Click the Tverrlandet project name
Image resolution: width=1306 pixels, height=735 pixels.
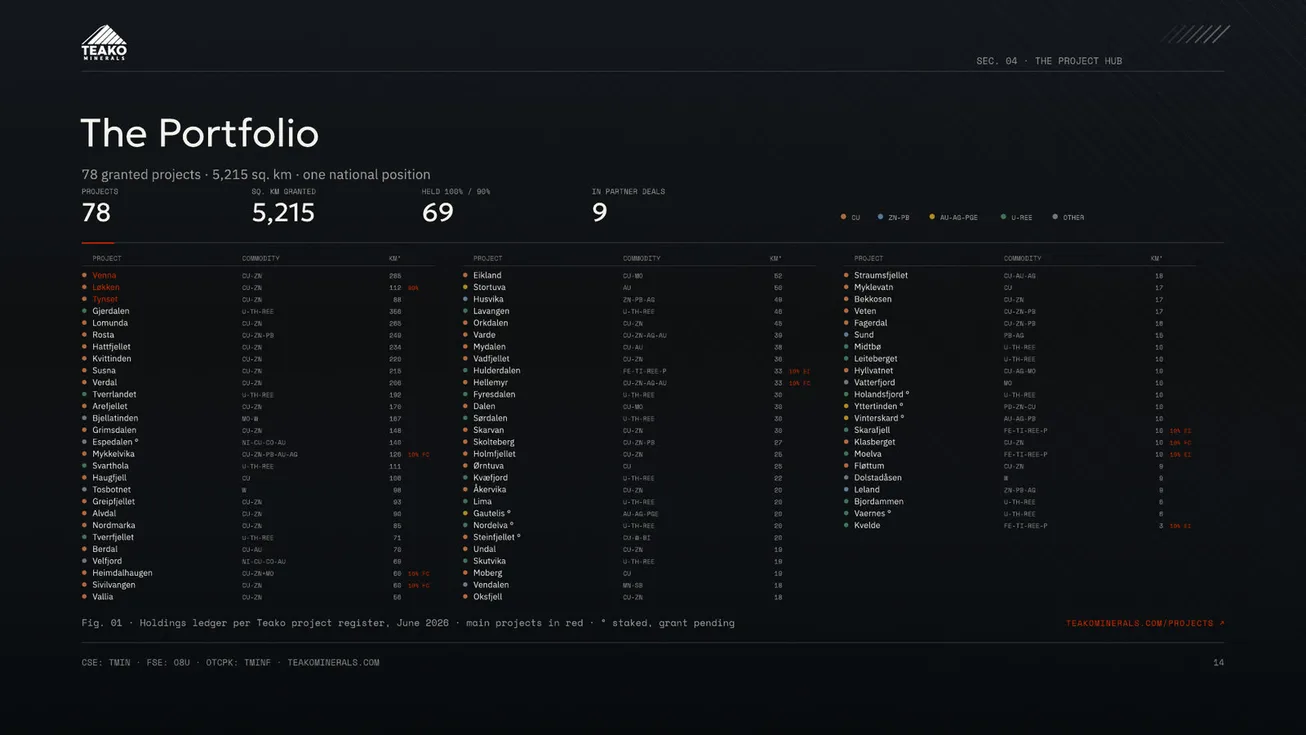point(114,395)
